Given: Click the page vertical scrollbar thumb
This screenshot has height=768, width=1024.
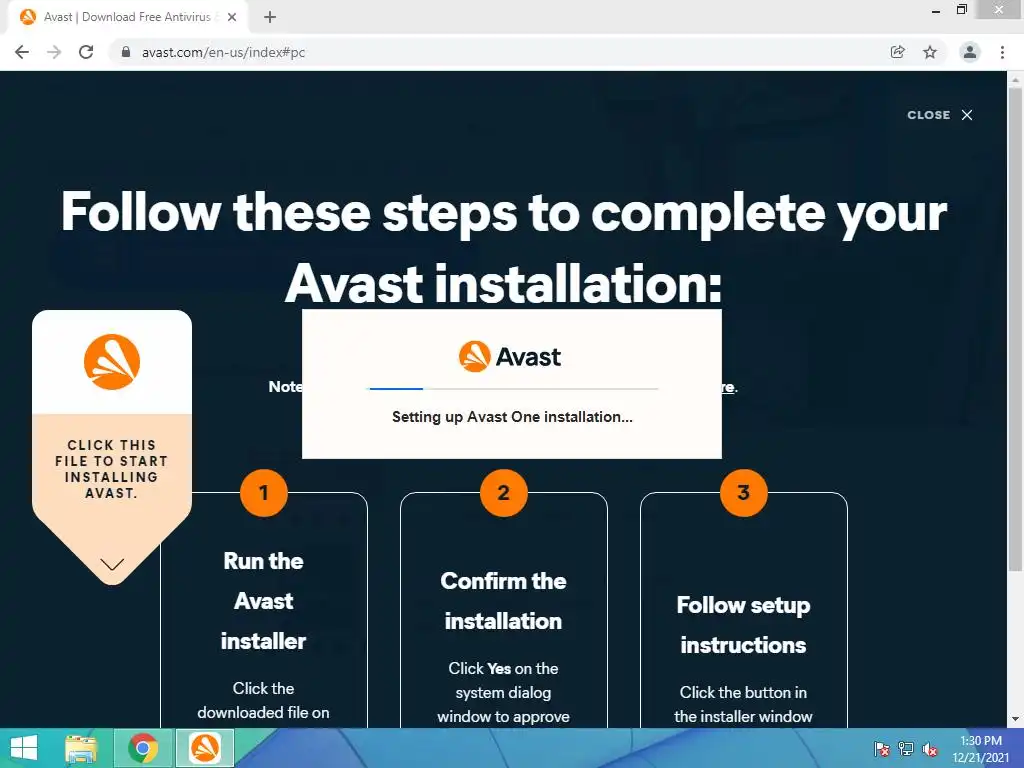Looking at the screenshot, I should (x=1015, y=327).
